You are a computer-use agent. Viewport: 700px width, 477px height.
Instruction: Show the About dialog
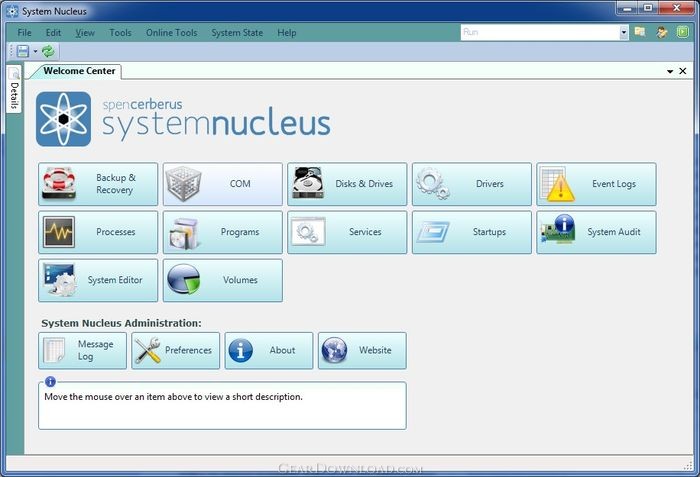(269, 351)
